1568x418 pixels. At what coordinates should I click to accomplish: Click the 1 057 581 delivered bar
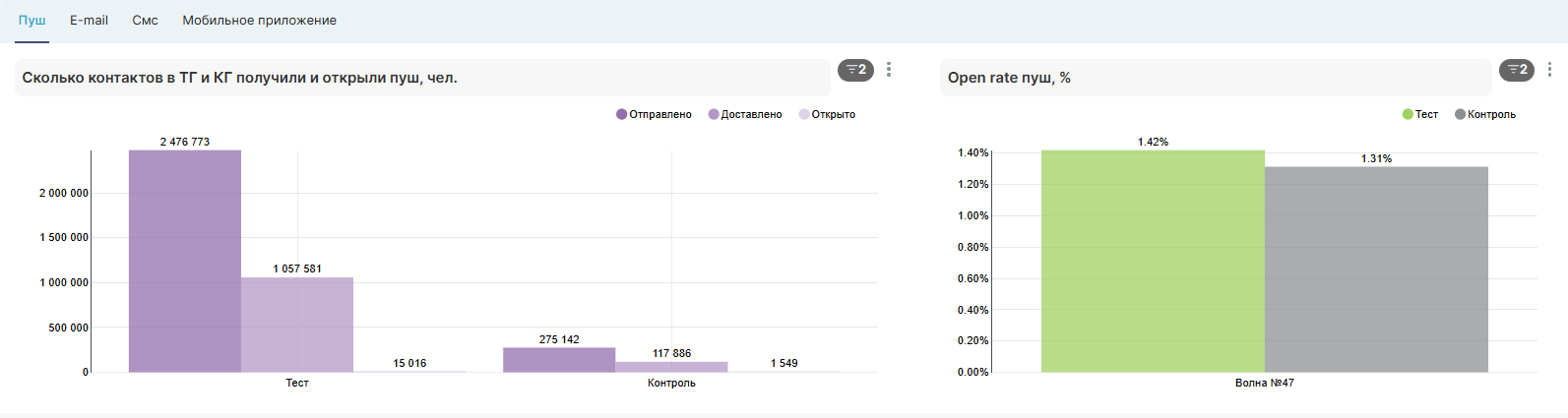(297, 325)
